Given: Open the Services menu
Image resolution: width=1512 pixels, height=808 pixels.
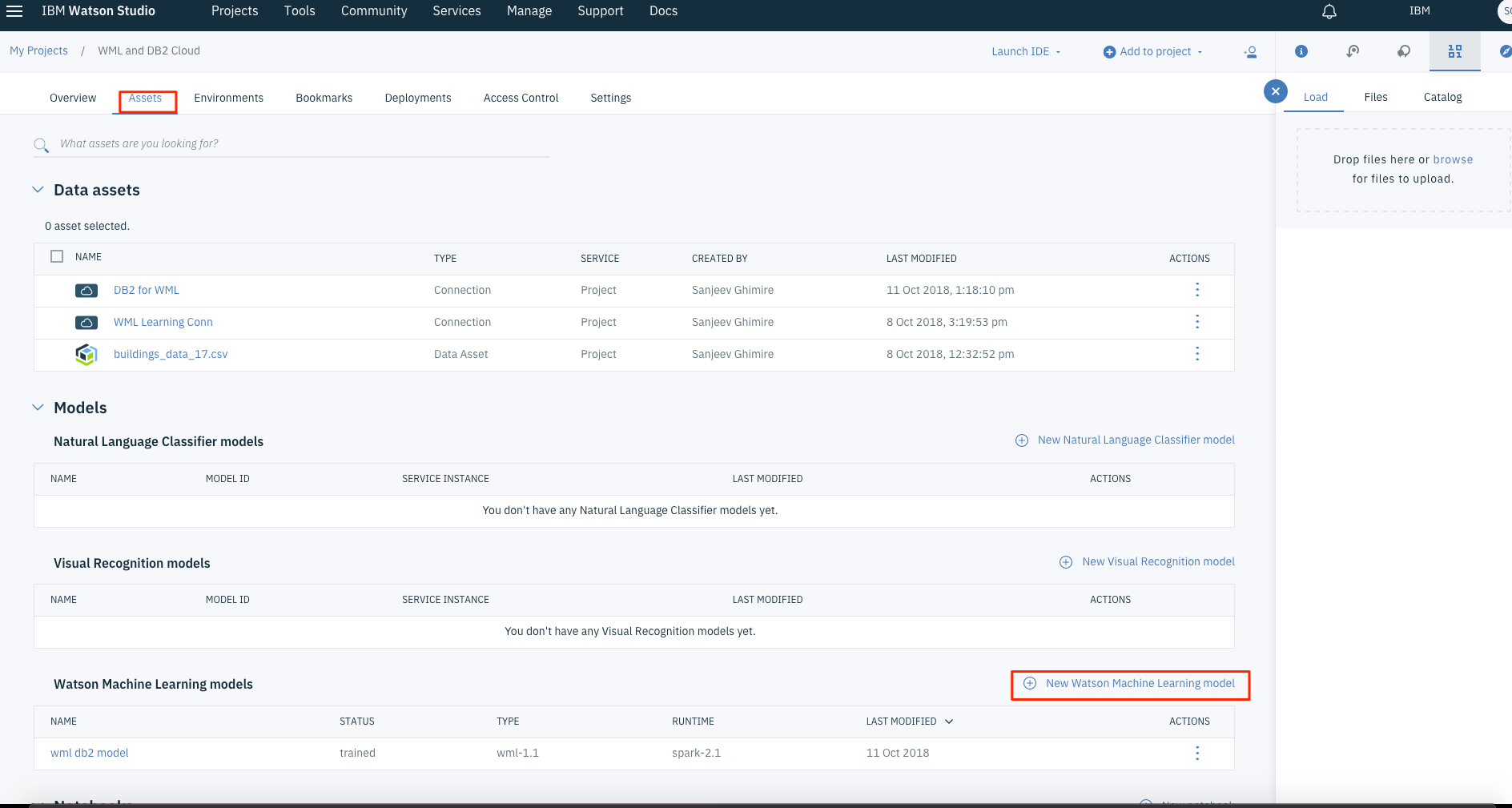Looking at the screenshot, I should pyautogui.click(x=456, y=11).
